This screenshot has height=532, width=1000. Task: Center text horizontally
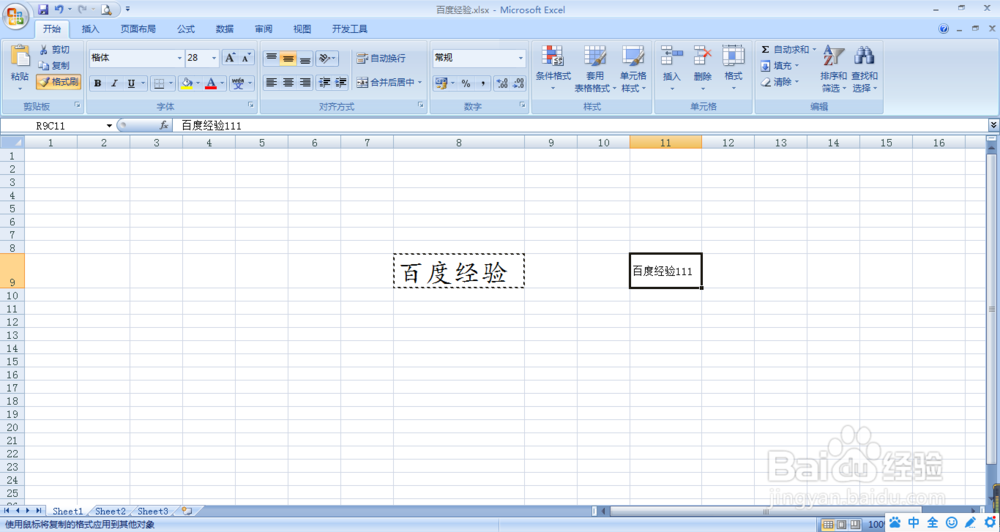point(288,82)
